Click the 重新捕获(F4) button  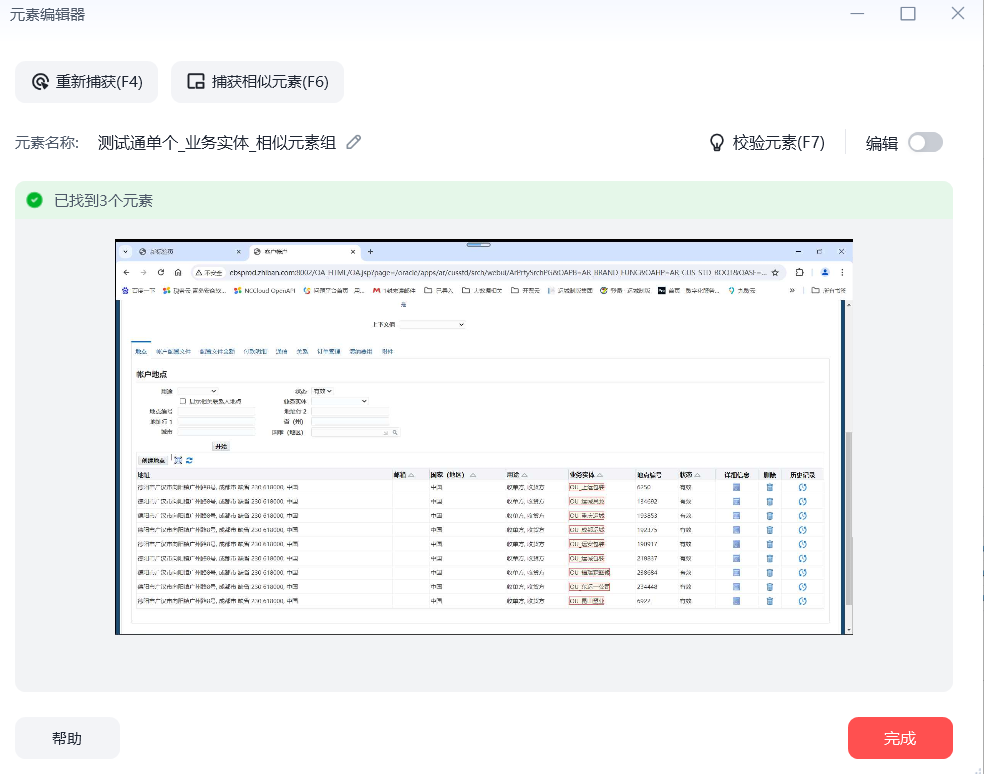(86, 82)
